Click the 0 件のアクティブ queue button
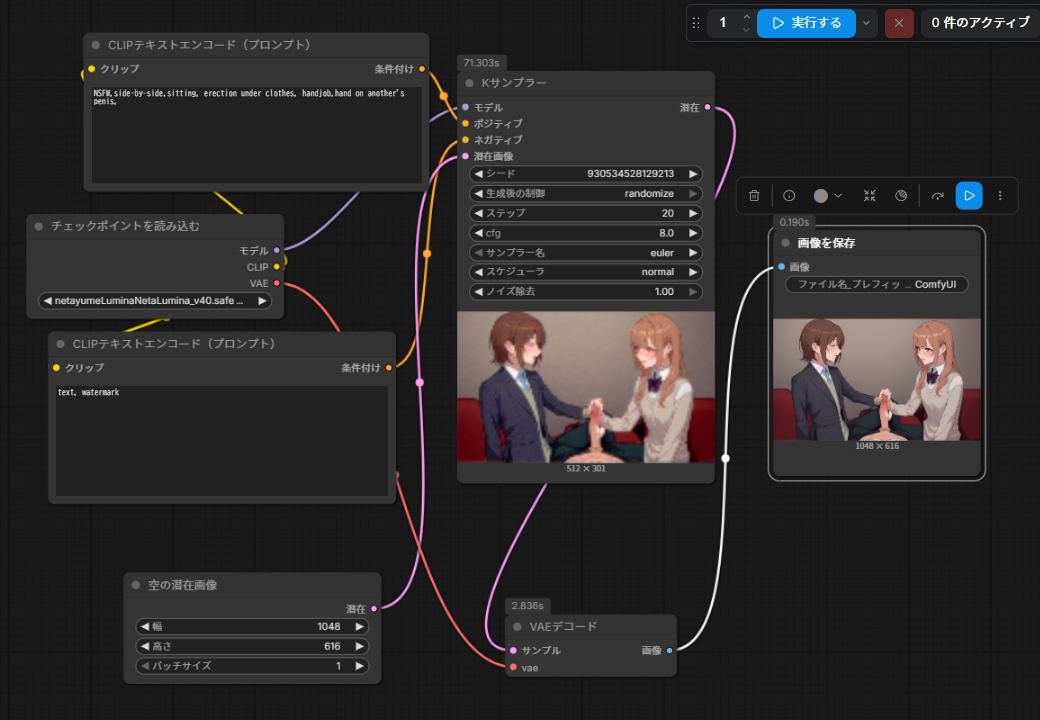 click(979, 22)
